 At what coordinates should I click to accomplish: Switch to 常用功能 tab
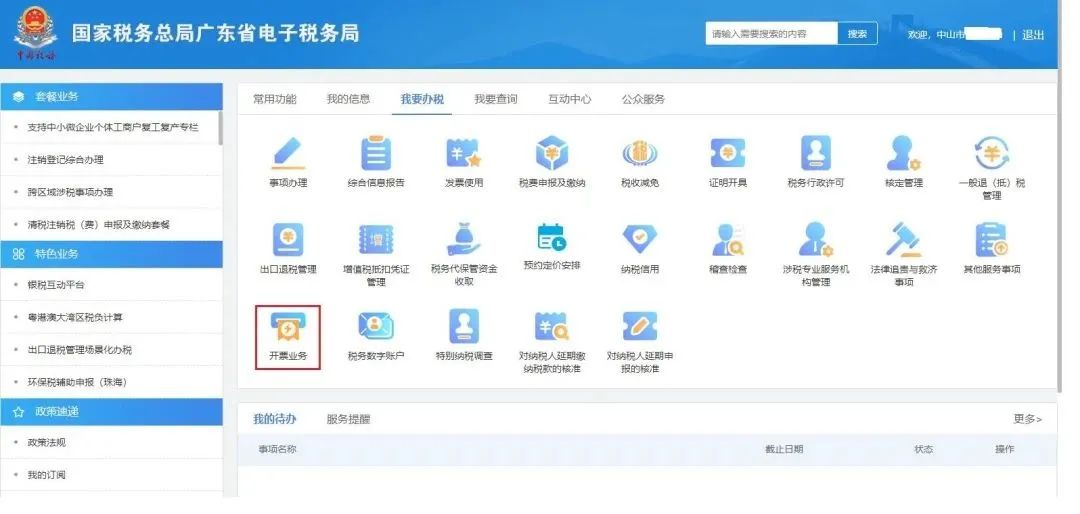click(275, 99)
